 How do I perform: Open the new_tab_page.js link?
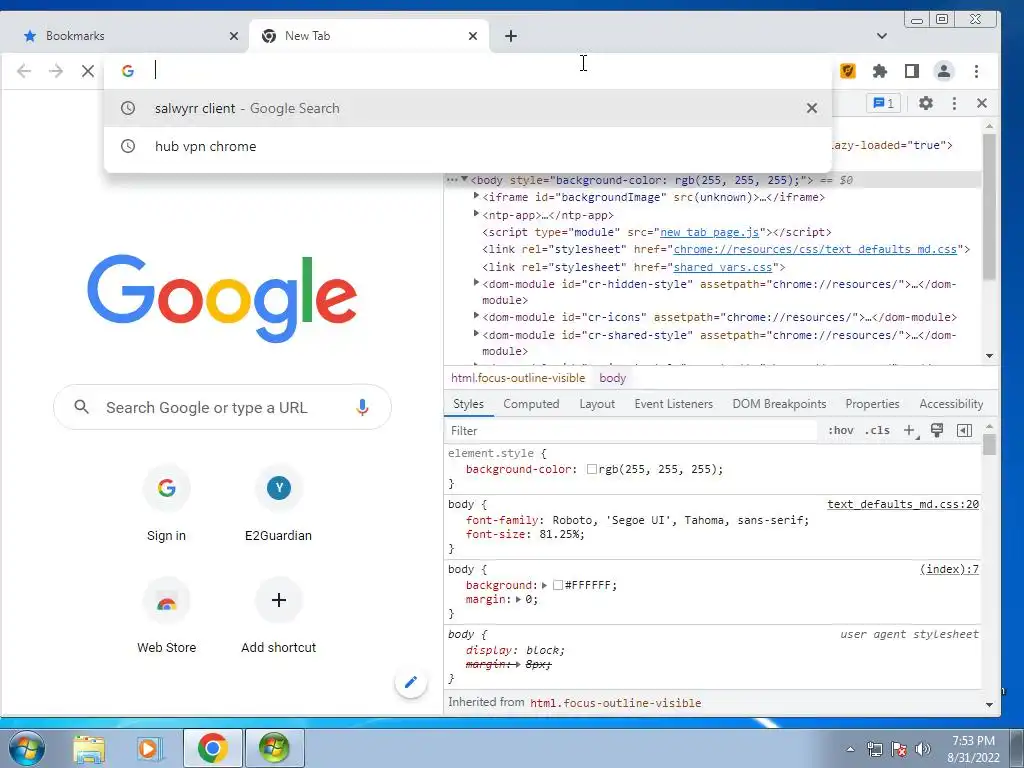tap(709, 232)
